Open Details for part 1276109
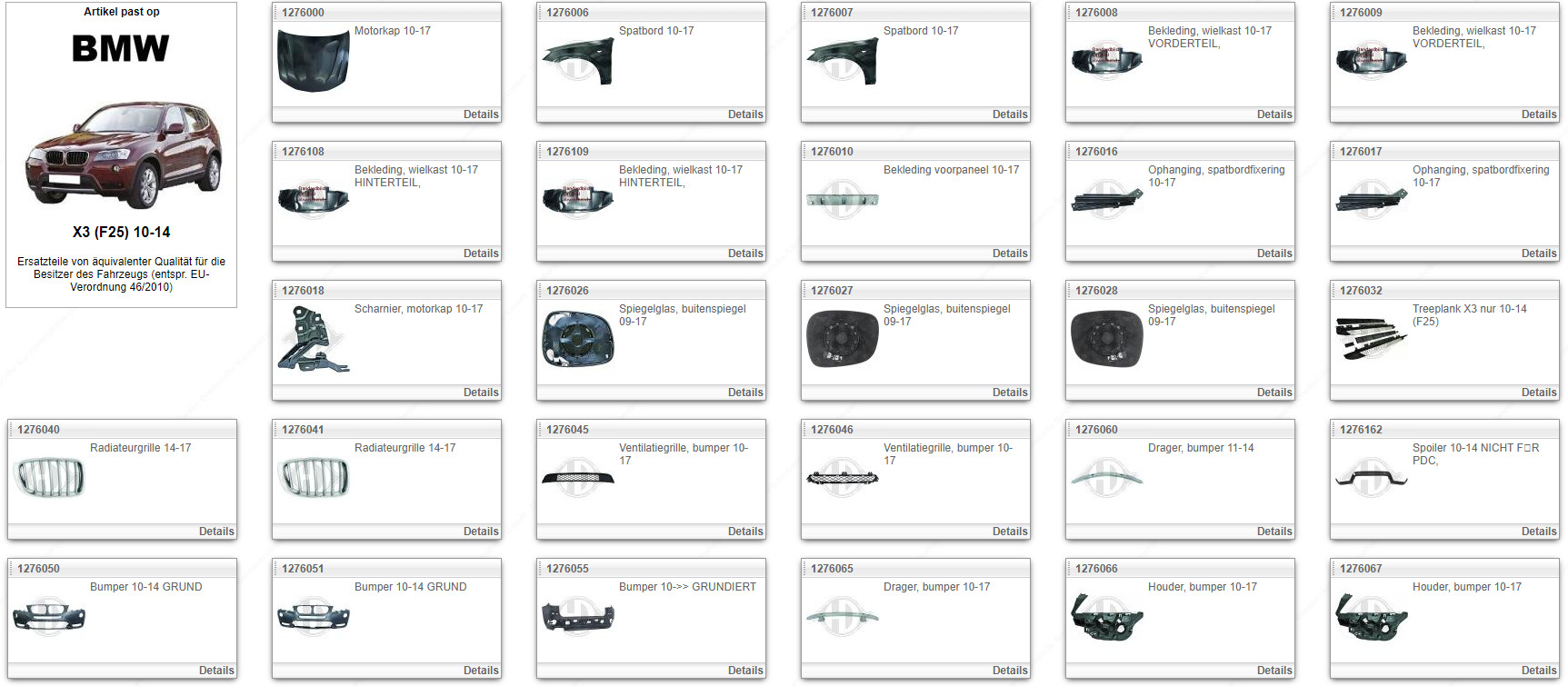Viewport: 1568px width, 686px height. coord(745,254)
